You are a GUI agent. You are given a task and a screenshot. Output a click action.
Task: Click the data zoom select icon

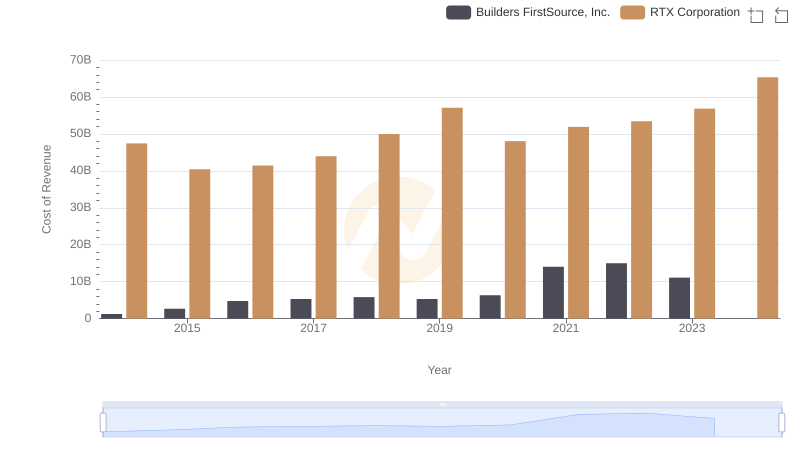pyautogui.click(x=756, y=15)
